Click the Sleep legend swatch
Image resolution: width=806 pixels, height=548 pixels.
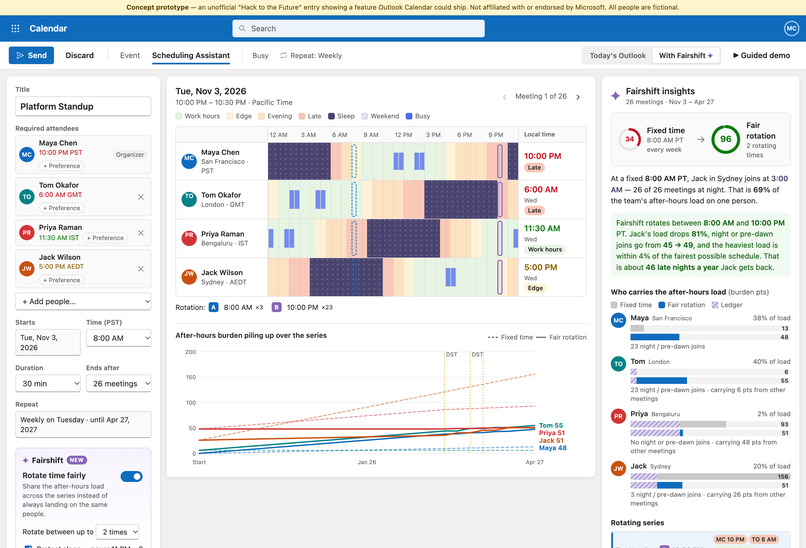pos(332,116)
